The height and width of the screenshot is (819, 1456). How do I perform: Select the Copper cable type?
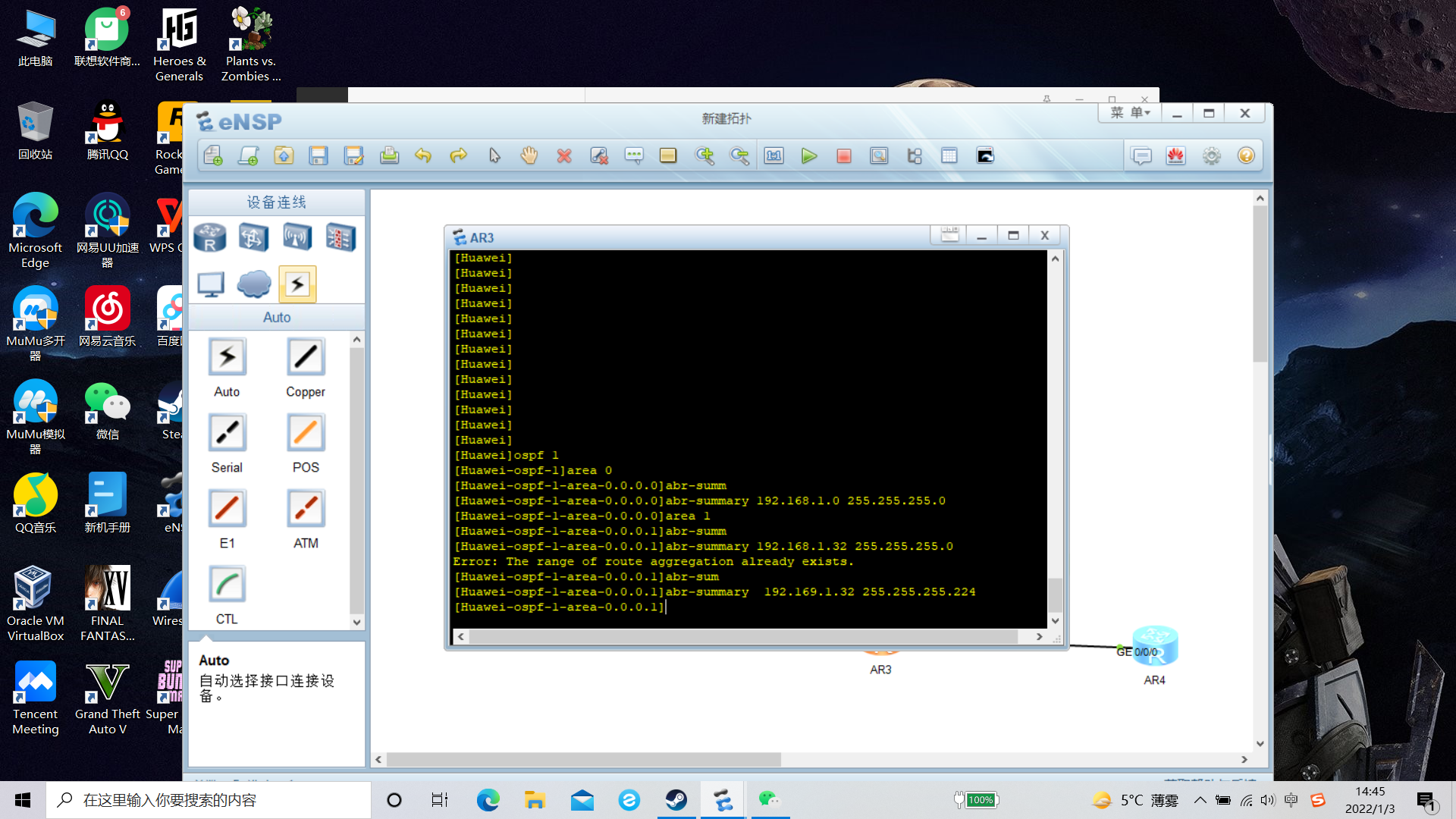pyautogui.click(x=306, y=367)
